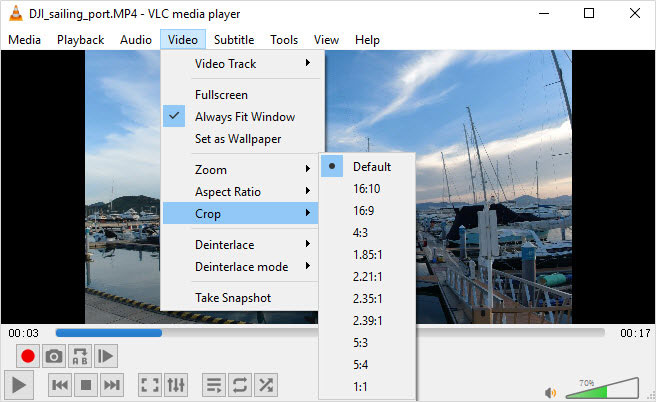Select the 16:9 crop ratio
The image size is (656, 402).
click(366, 211)
